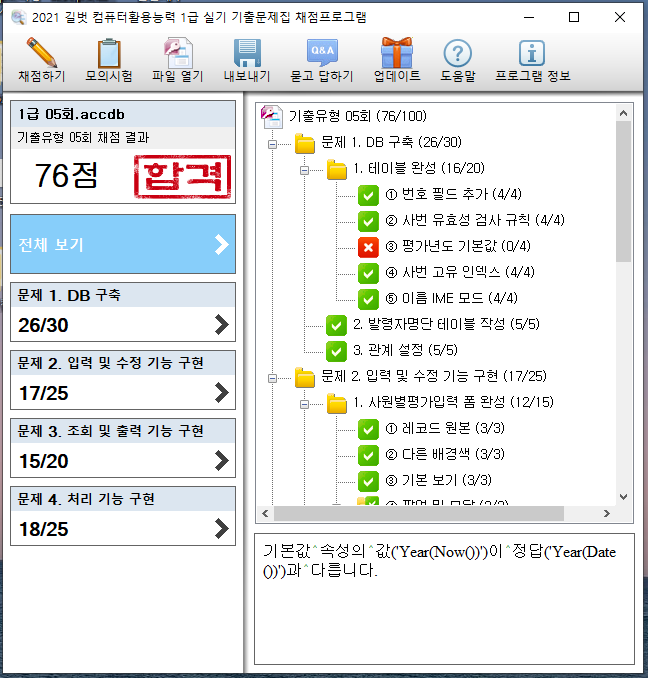Open 문제 3. 조회 및 출력 기능 구현 section

123,446
